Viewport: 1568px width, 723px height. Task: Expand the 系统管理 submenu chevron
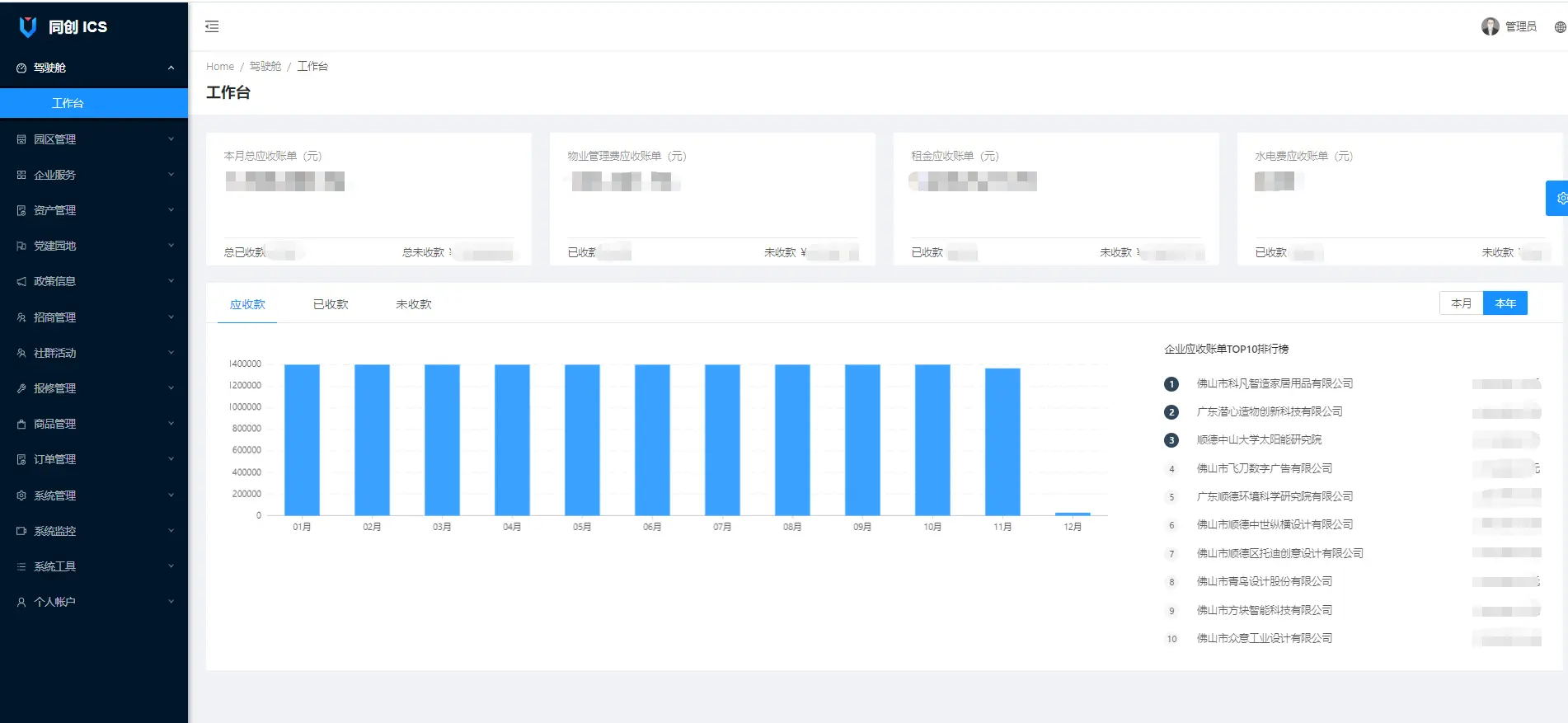(171, 495)
